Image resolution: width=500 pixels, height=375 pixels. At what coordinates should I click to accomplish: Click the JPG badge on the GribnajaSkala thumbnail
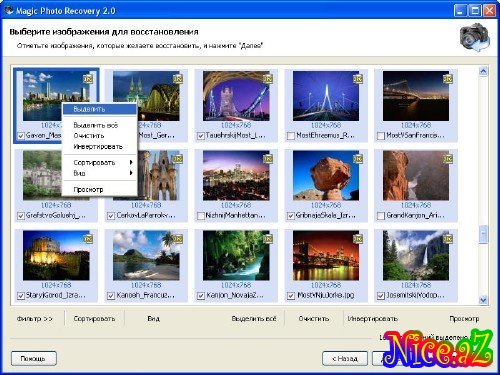coord(358,159)
